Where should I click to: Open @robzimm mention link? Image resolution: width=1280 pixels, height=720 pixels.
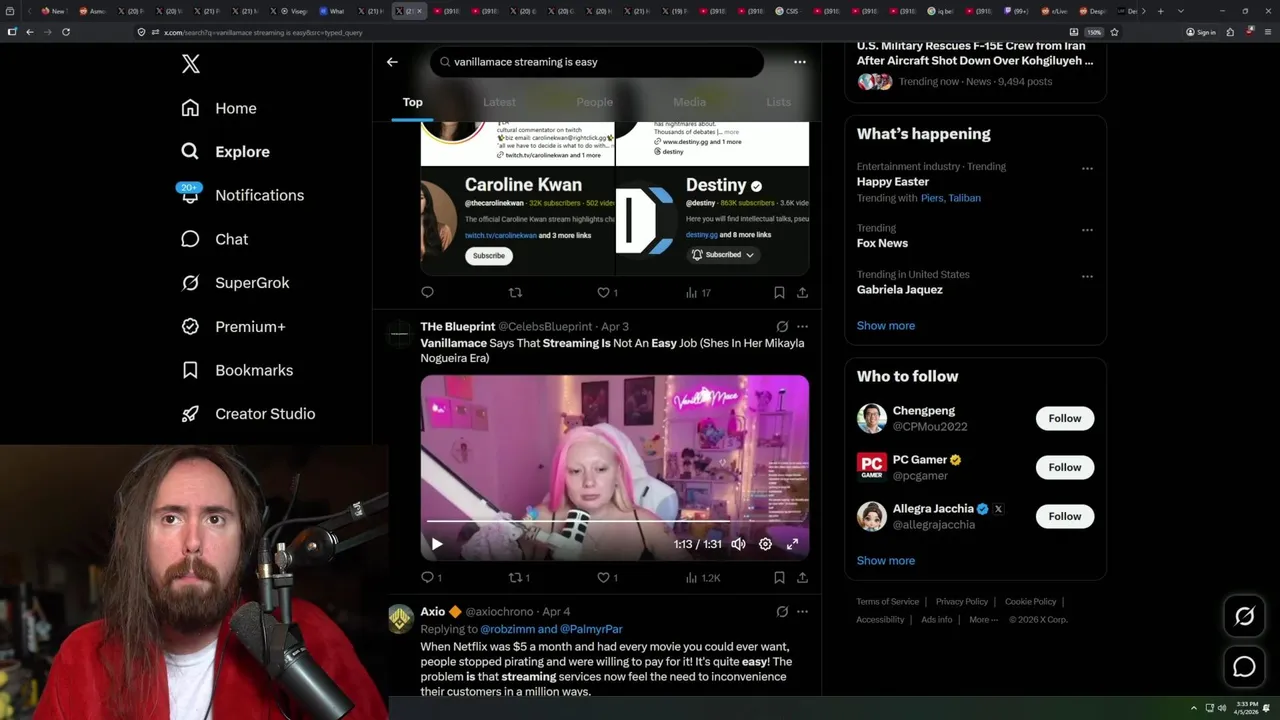click(x=507, y=629)
